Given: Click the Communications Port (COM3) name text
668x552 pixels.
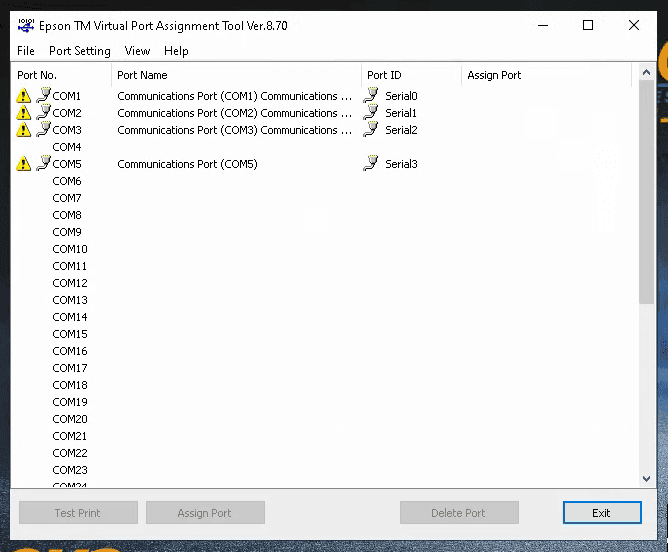Looking at the screenshot, I should (235, 130).
